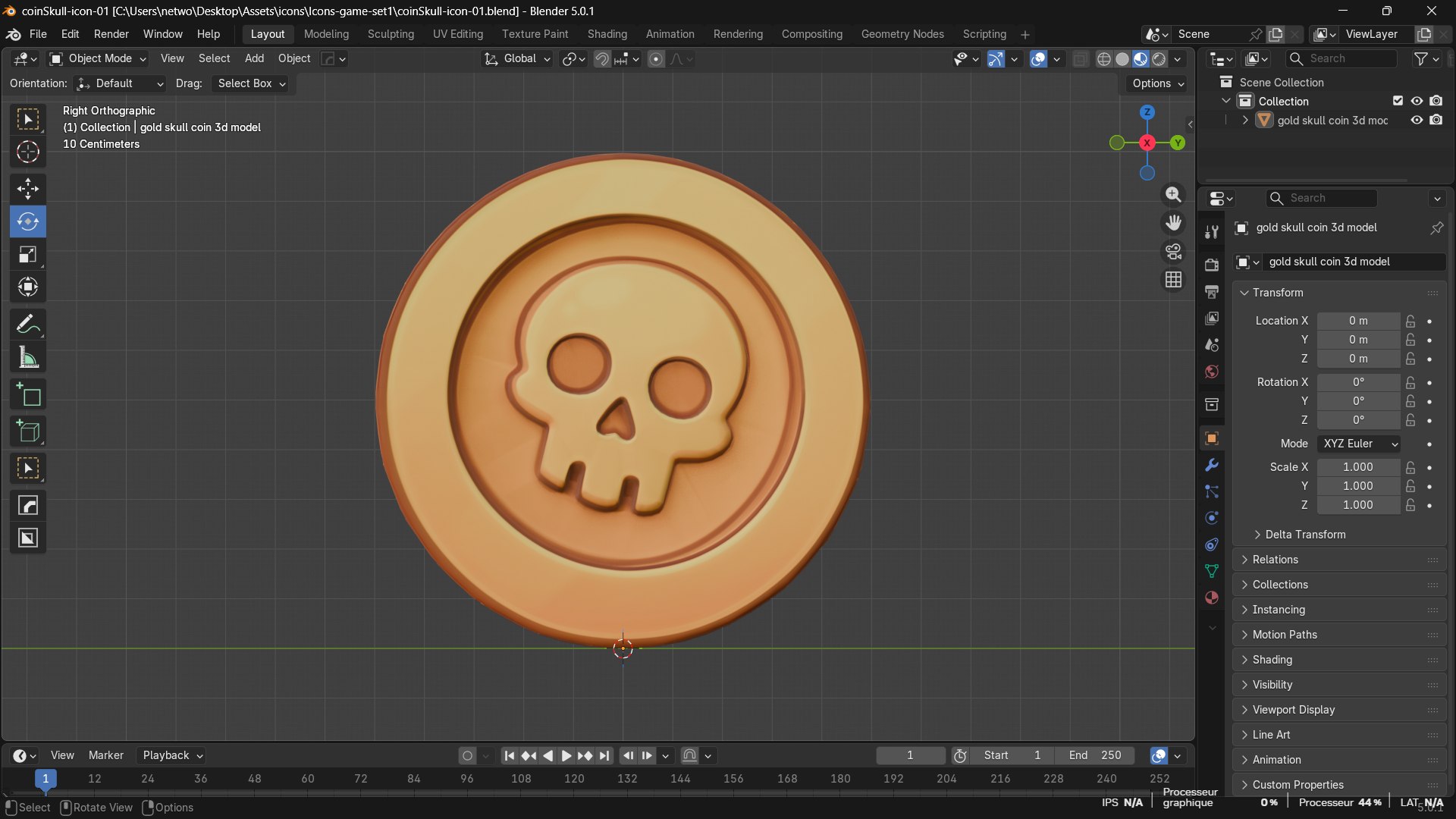Open the Select Box drag dropdown
This screenshot has height=819, width=1456.
[x=251, y=83]
